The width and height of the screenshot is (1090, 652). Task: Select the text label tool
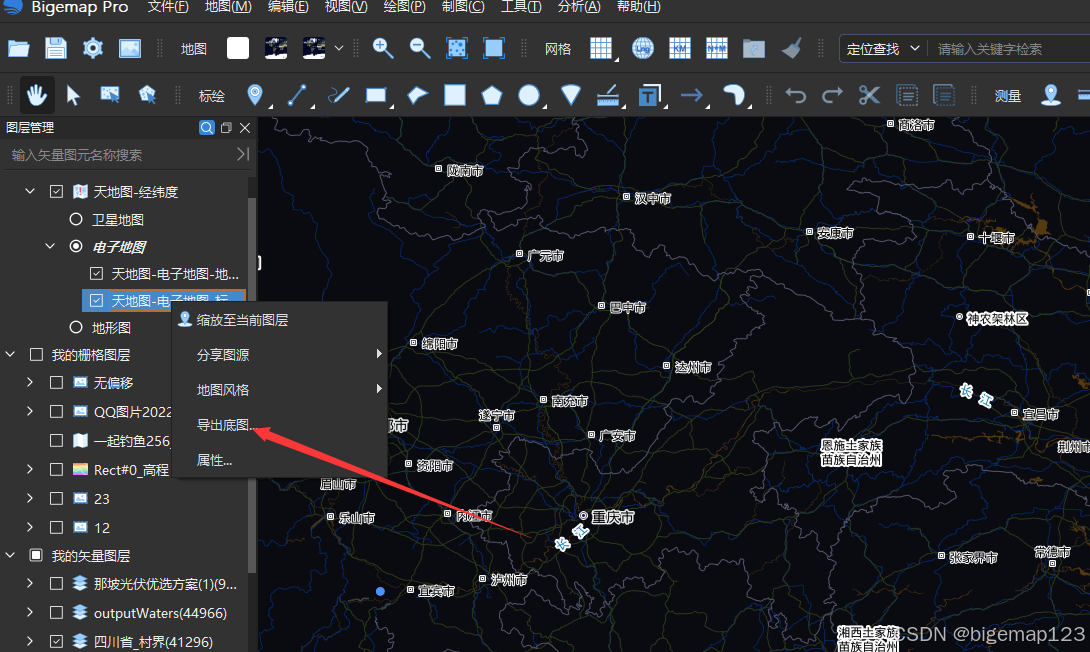point(649,95)
